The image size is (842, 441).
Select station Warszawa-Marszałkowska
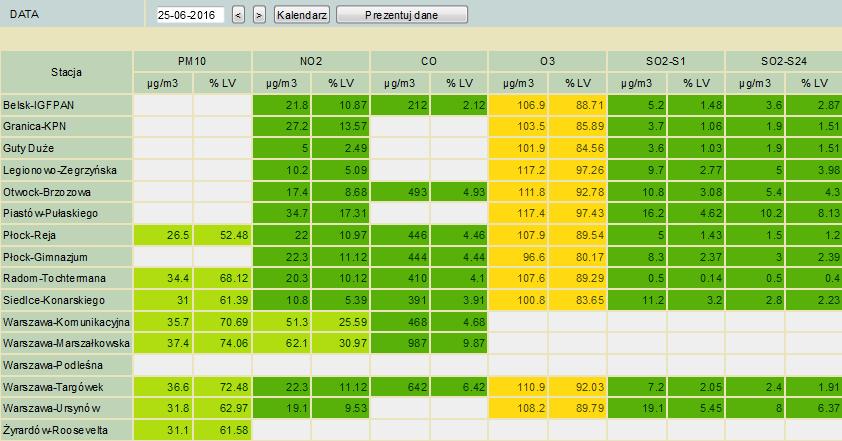[67, 343]
